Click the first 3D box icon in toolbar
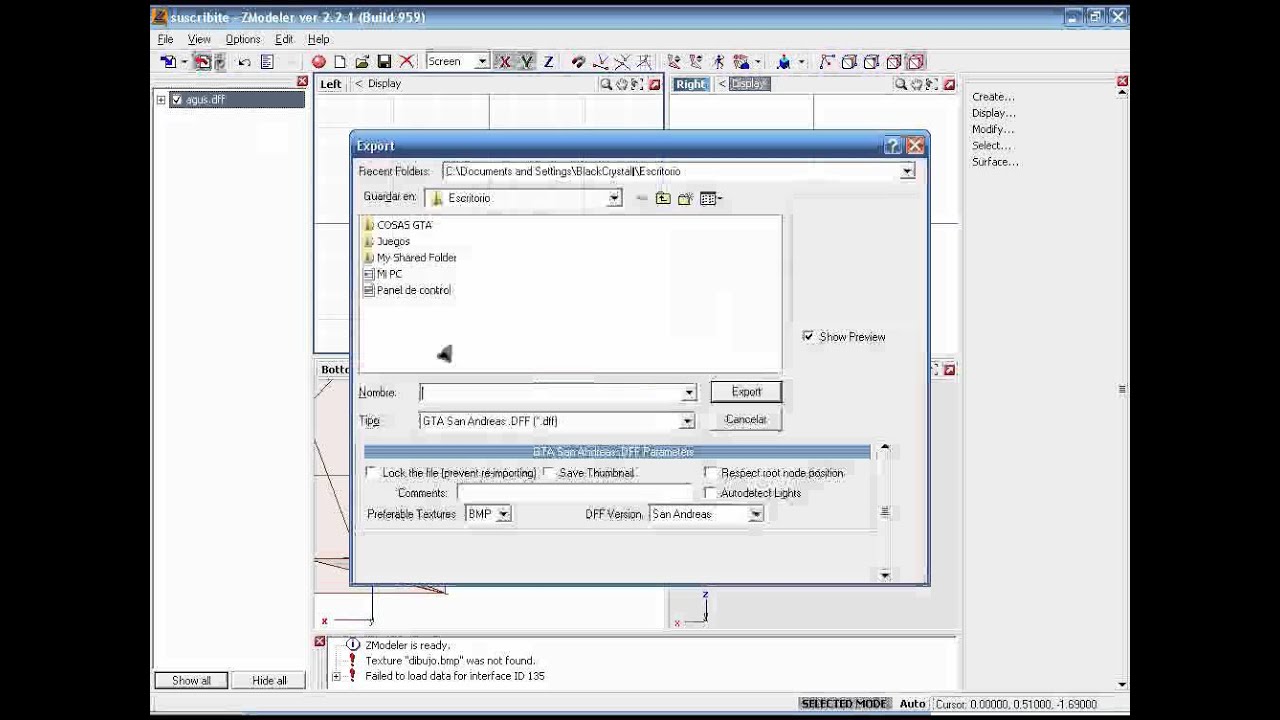The height and width of the screenshot is (720, 1280). click(x=849, y=62)
